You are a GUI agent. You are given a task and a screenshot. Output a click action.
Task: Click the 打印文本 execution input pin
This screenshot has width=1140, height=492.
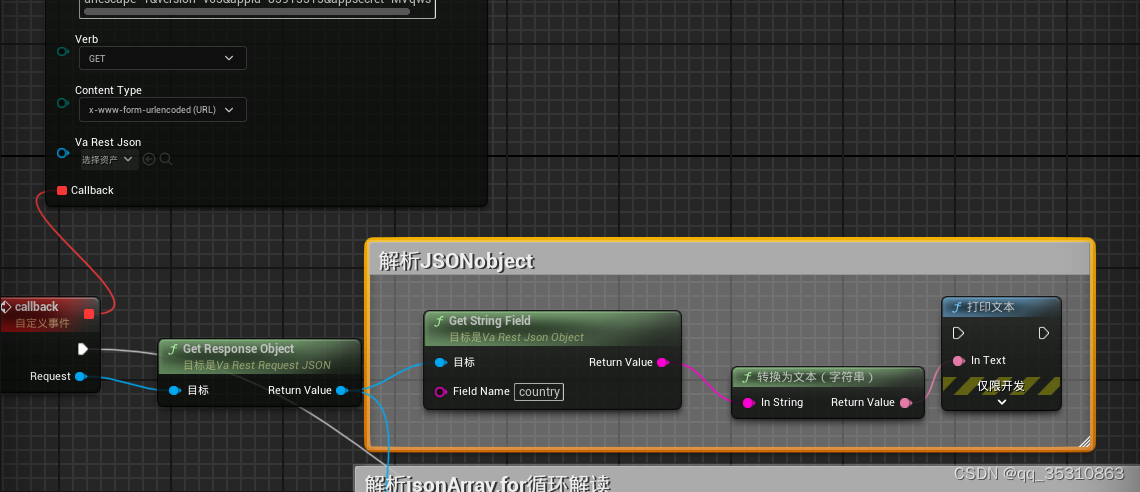click(958, 333)
